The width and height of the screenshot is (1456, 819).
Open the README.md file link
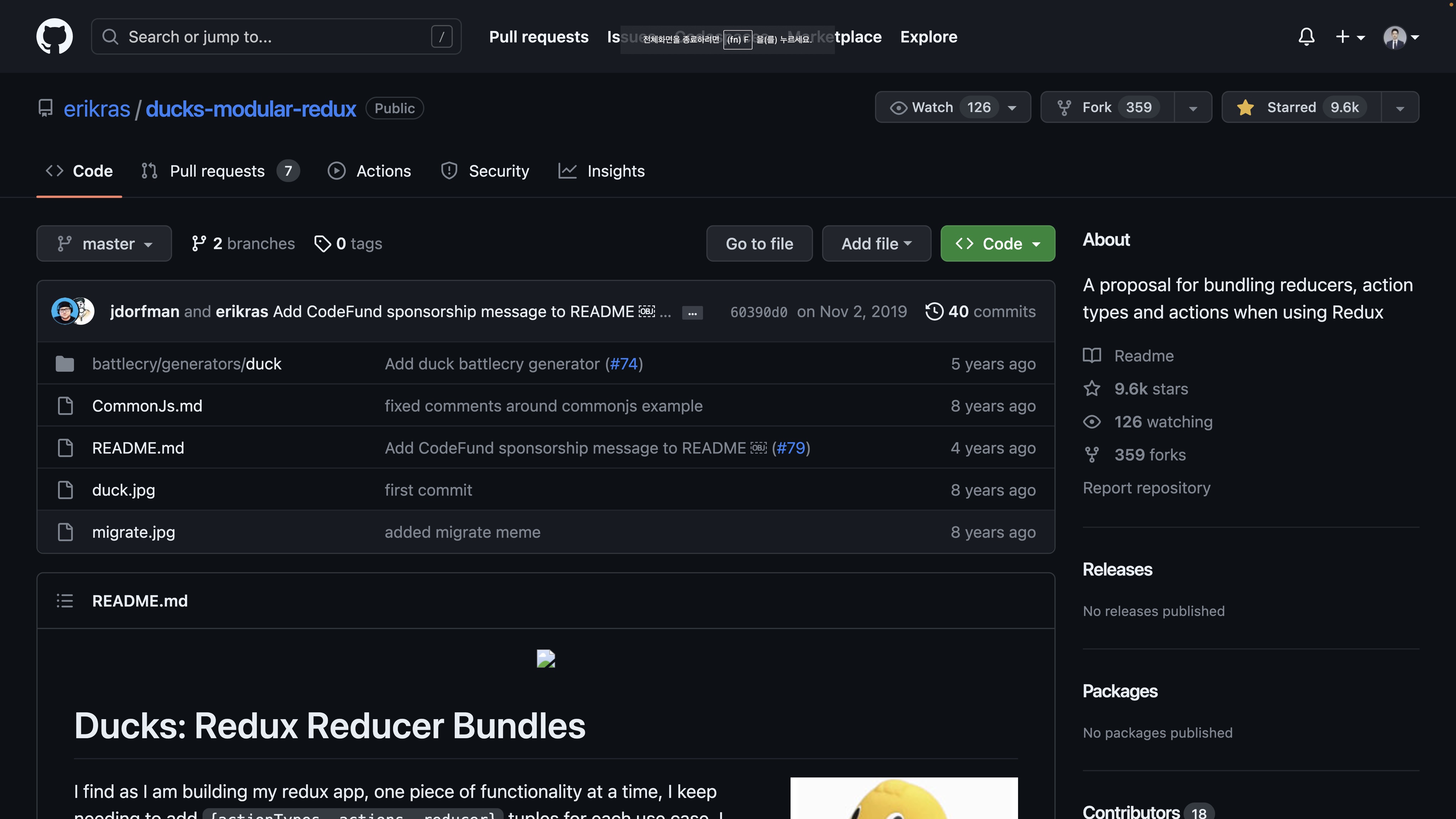click(138, 448)
